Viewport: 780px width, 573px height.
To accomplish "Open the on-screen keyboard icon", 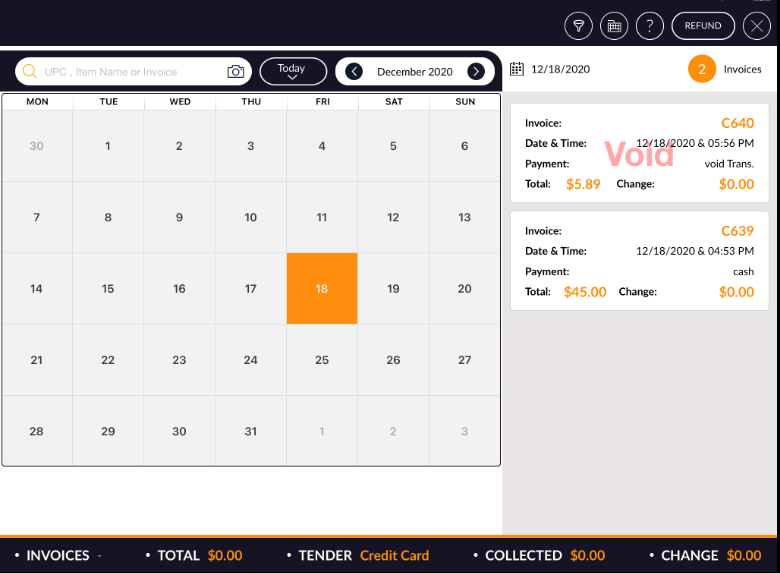I will [614, 26].
